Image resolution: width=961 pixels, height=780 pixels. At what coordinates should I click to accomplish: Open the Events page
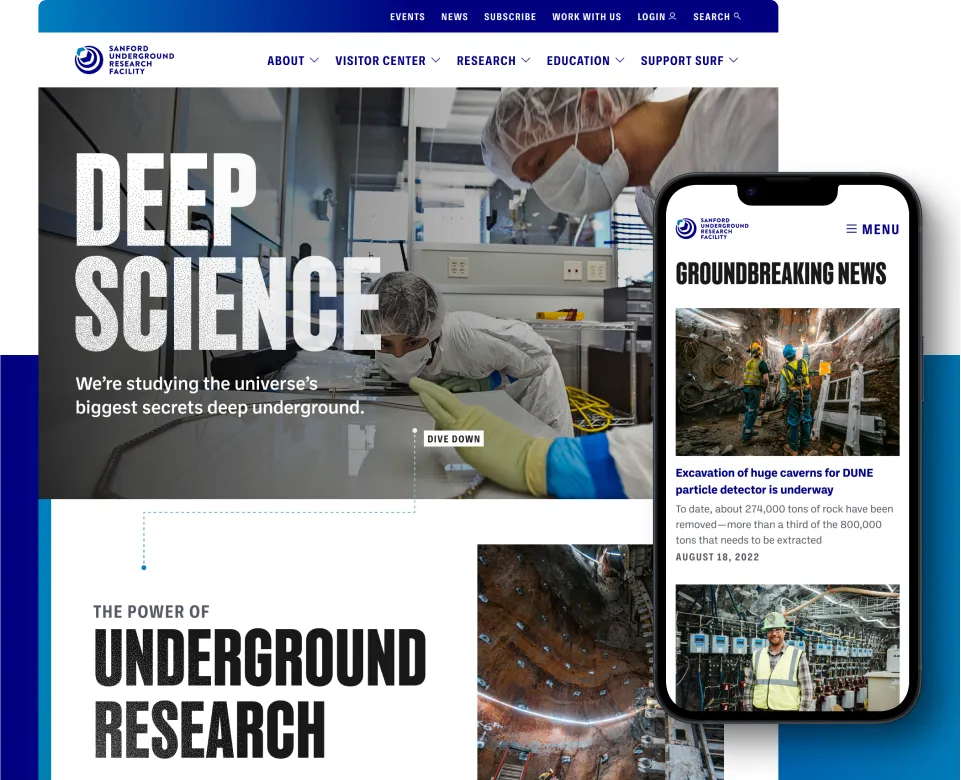[407, 17]
